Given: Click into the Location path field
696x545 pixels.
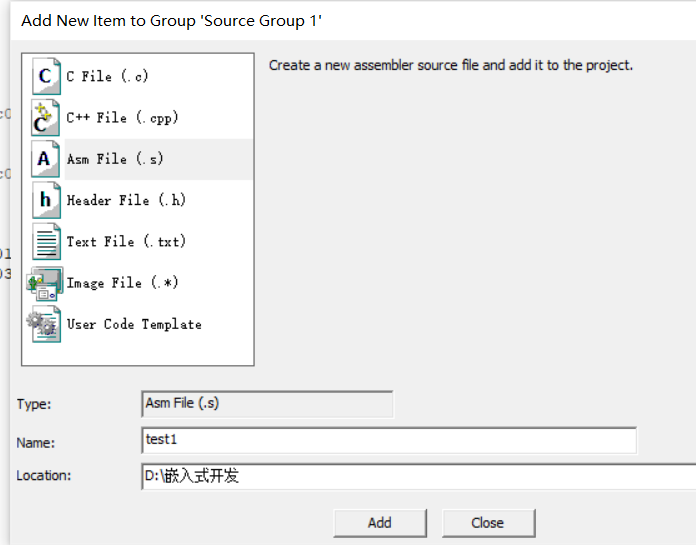Looking at the screenshot, I should [x=418, y=476].
